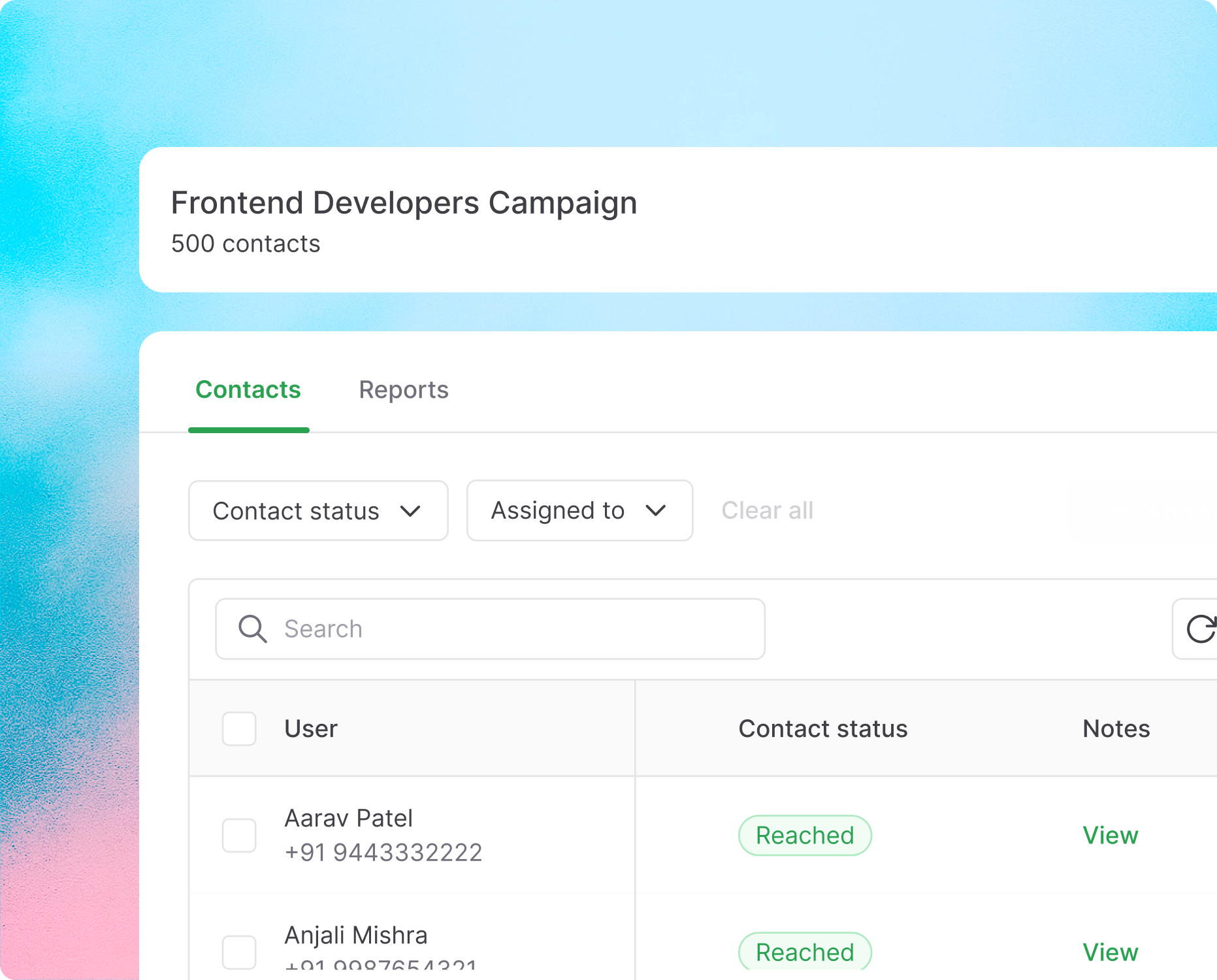
Task: Click the Notes column header
Action: tap(1116, 728)
